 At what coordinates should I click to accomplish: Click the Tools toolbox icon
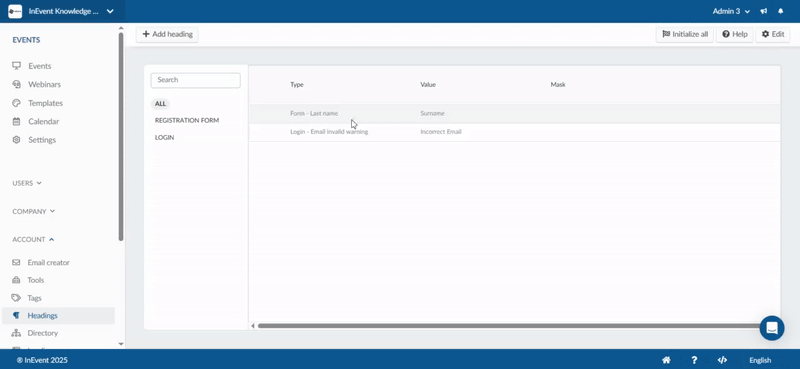[16, 280]
